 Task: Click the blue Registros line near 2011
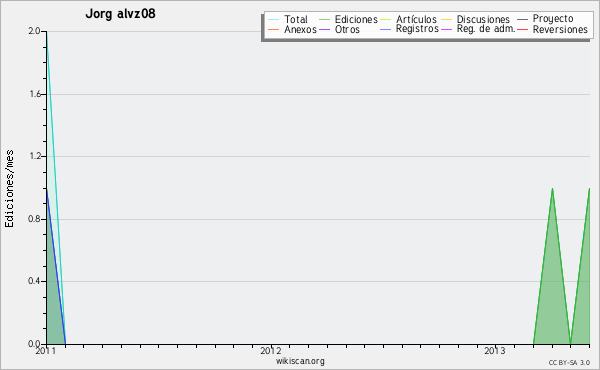coord(56,267)
